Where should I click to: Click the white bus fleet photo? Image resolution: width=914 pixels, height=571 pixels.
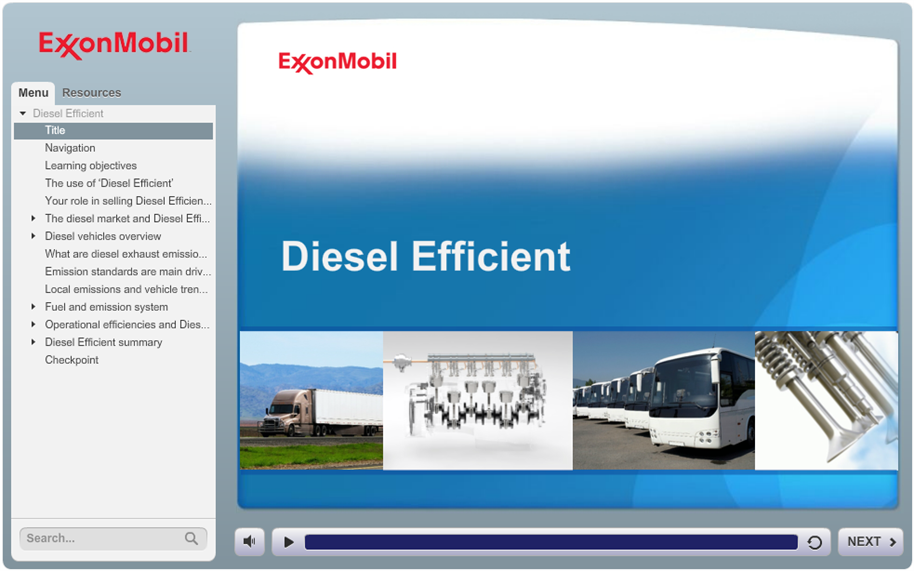pos(663,400)
